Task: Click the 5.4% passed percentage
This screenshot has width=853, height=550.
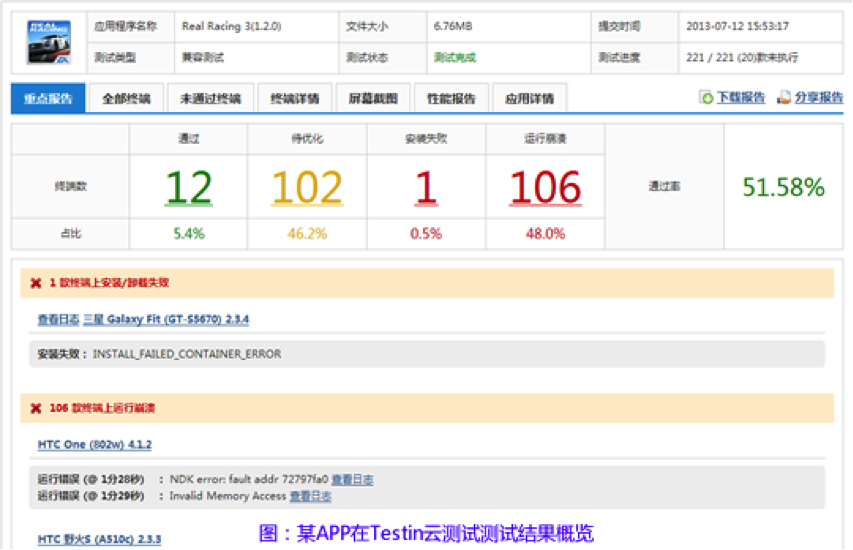Action: click(x=189, y=234)
